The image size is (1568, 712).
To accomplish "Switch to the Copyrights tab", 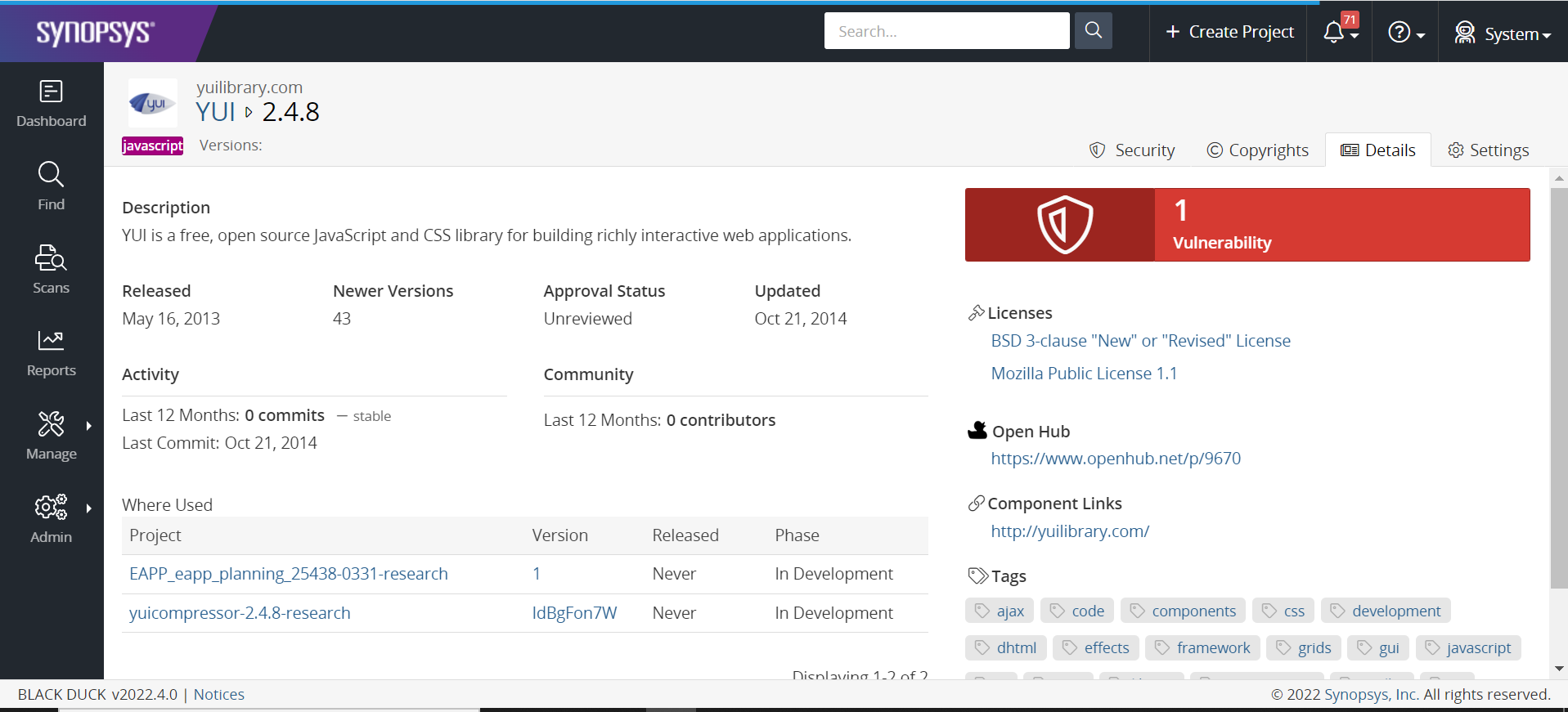I will coord(1258,150).
